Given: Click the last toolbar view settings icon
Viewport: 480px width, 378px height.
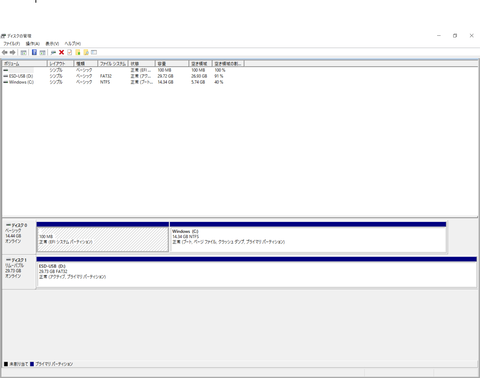Looking at the screenshot, I should (94, 52).
